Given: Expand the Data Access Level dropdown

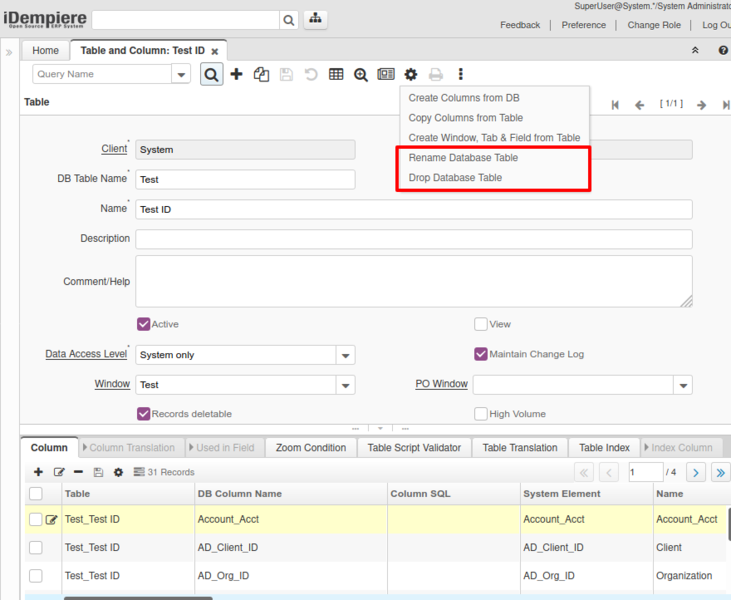Looking at the screenshot, I should click(345, 355).
